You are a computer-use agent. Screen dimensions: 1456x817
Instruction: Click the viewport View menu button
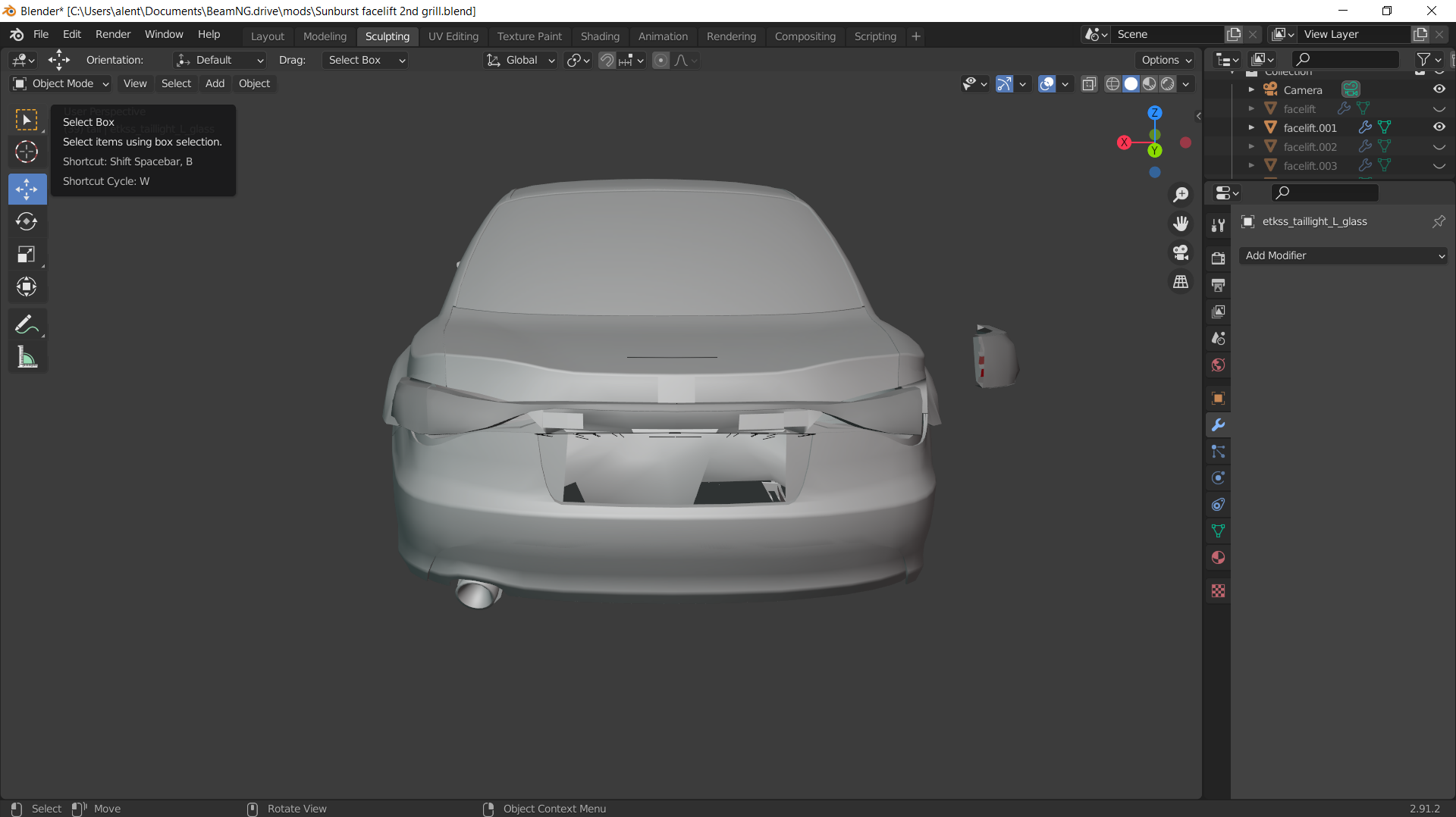click(x=135, y=83)
